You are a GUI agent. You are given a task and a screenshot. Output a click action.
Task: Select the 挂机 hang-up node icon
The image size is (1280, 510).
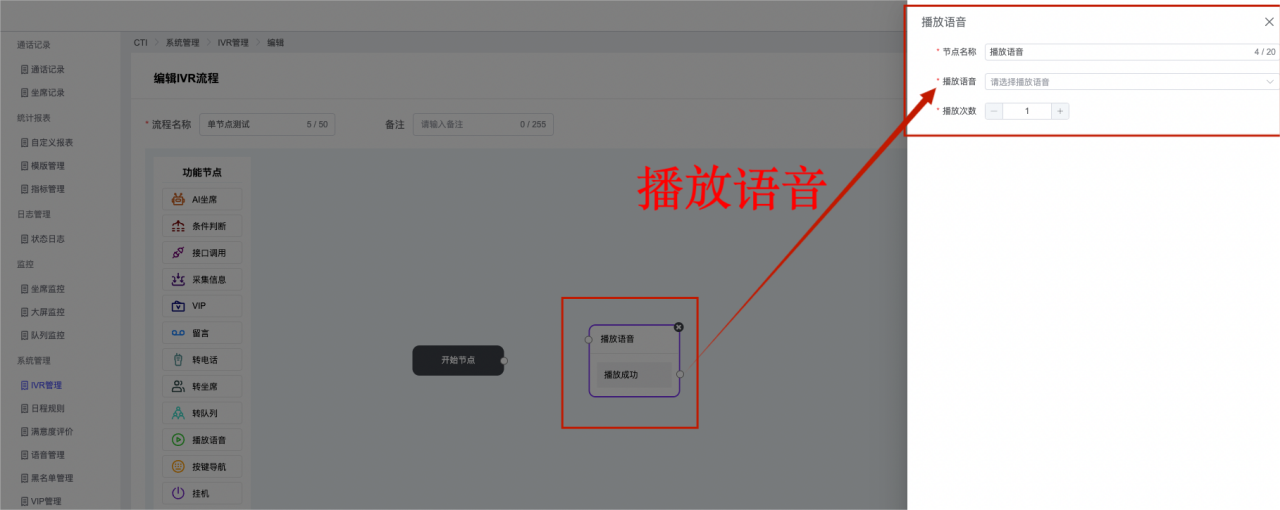click(x=178, y=493)
